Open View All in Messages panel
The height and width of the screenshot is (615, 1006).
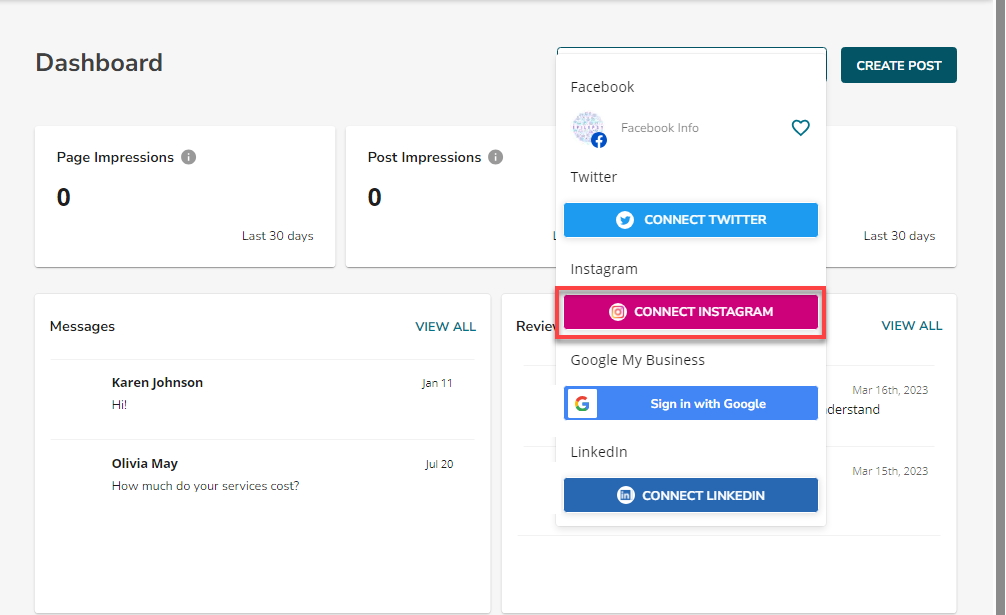coord(445,326)
